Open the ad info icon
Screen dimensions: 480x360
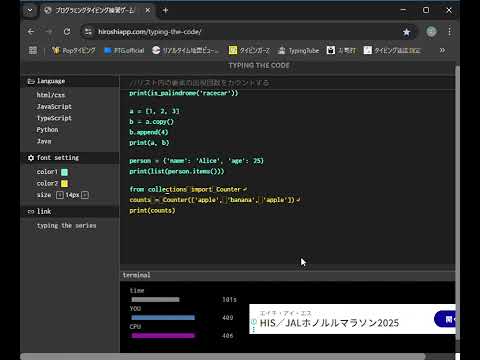pyautogui.click(x=254, y=322)
